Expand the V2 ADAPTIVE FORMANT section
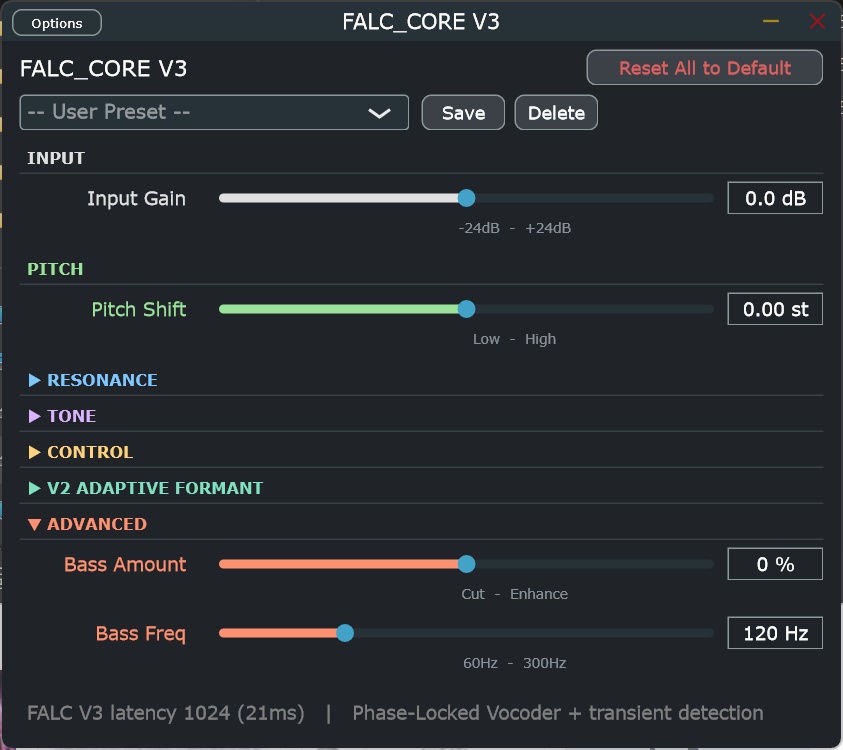 click(145, 488)
